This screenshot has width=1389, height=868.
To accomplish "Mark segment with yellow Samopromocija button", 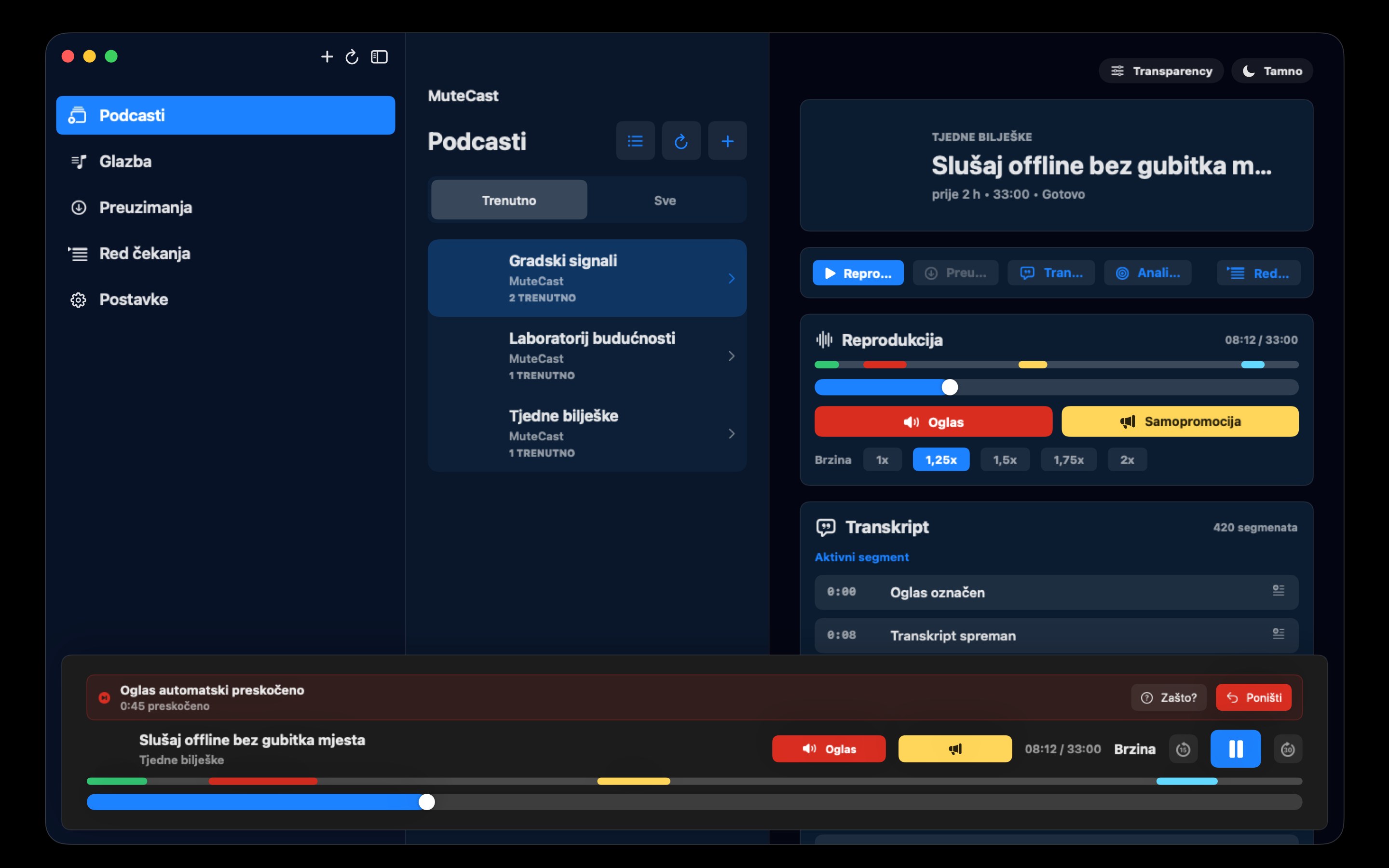I will (1180, 421).
